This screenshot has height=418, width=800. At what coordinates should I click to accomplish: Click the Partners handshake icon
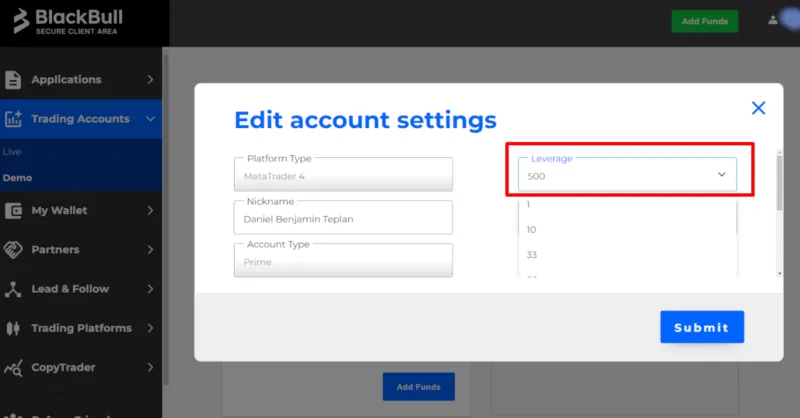[x=14, y=249]
